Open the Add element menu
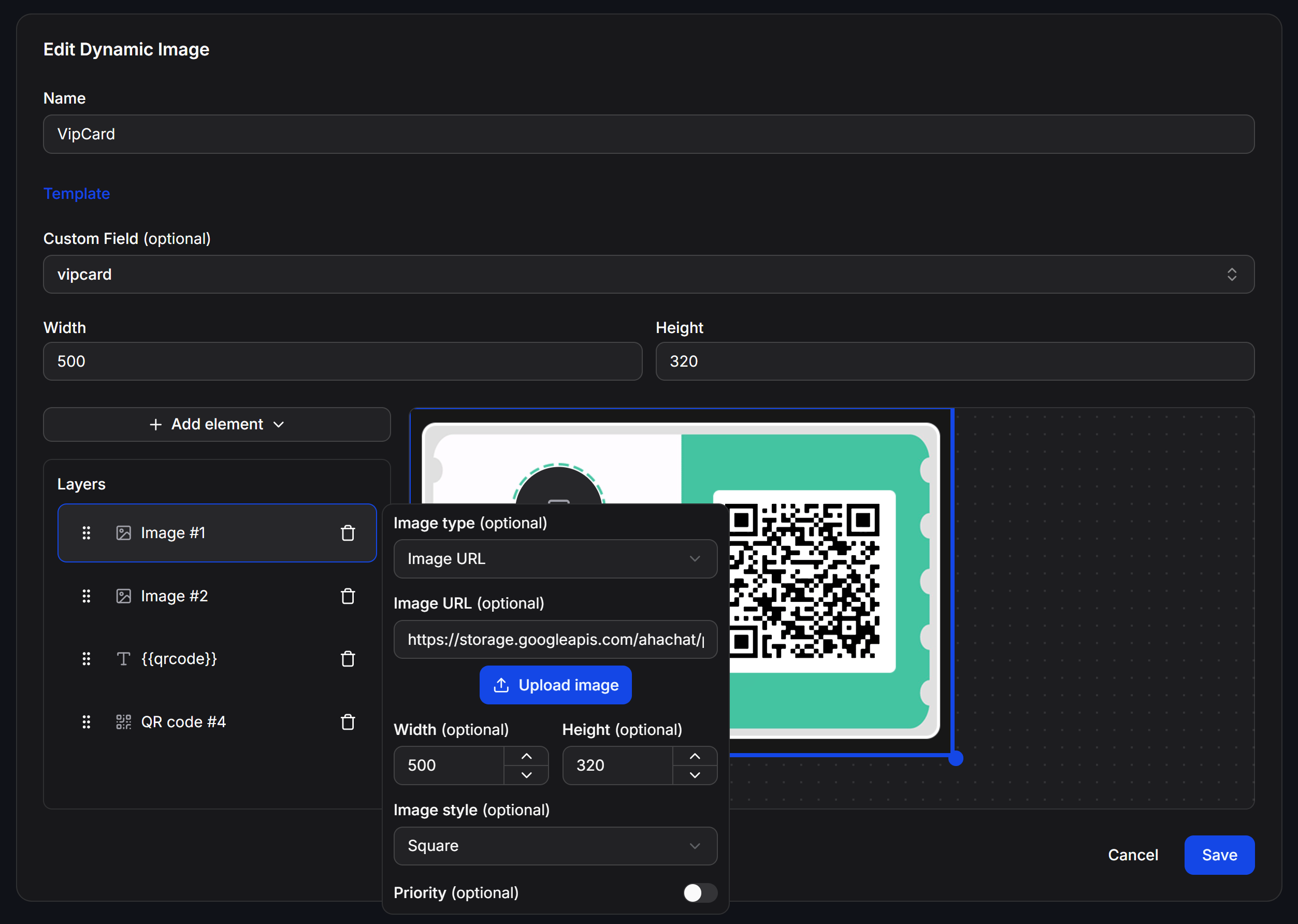 [217, 424]
